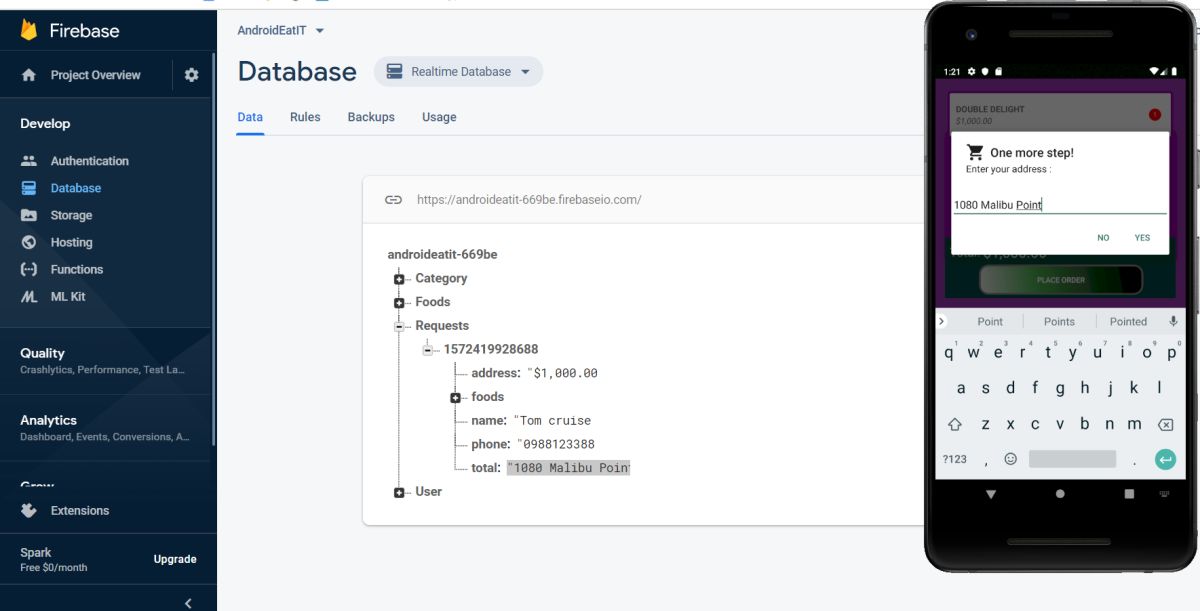Choose the 'Point' keyboard suggestion
This screenshot has width=1200, height=611.
(x=990, y=321)
